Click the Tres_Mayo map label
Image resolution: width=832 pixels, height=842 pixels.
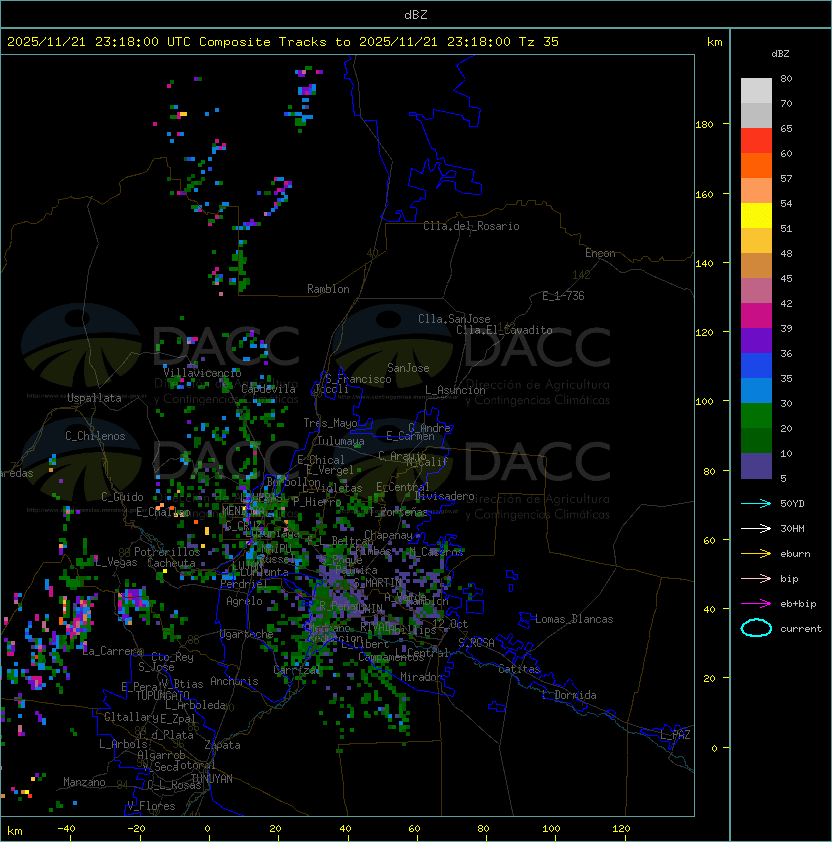point(330,423)
